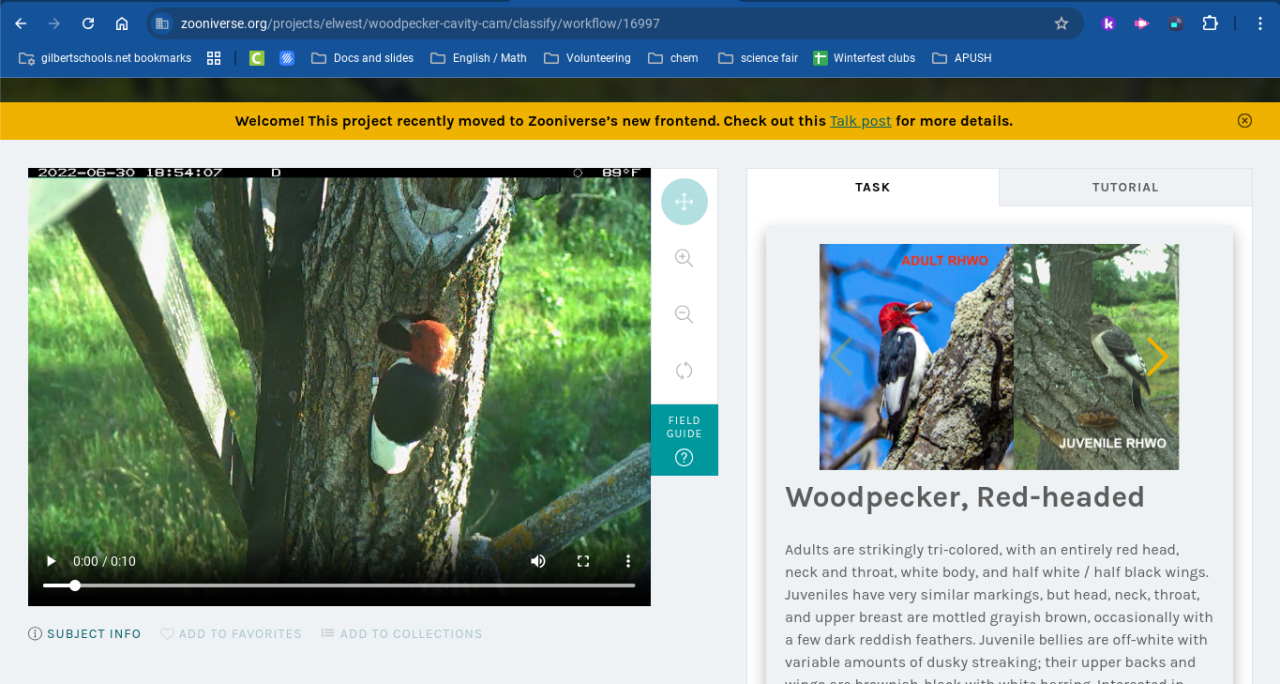Click the Red-headed woodpecker example photo
The height and width of the screenshot is (684, 1280).
[x=999, y=357]
